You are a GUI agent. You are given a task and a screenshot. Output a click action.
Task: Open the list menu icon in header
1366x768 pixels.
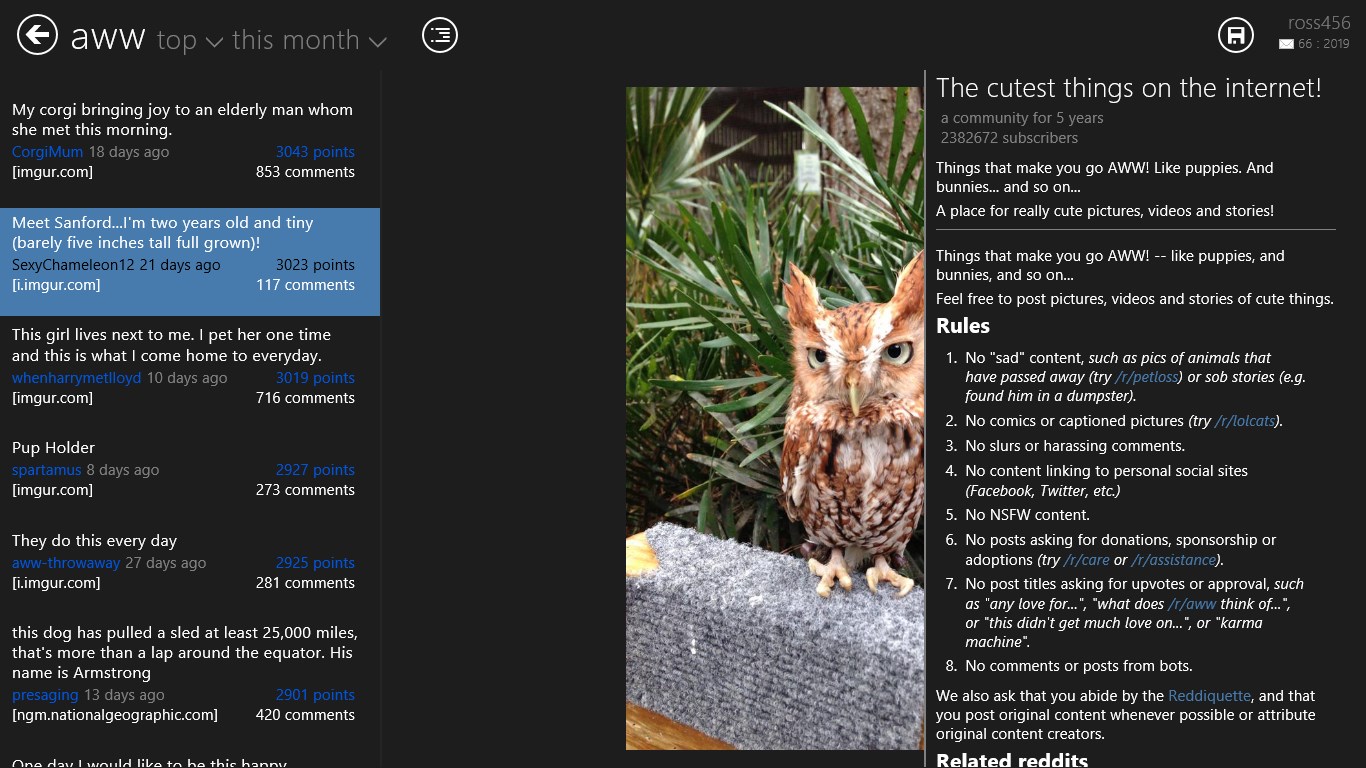pyautogui.click(x=440, y=35)
